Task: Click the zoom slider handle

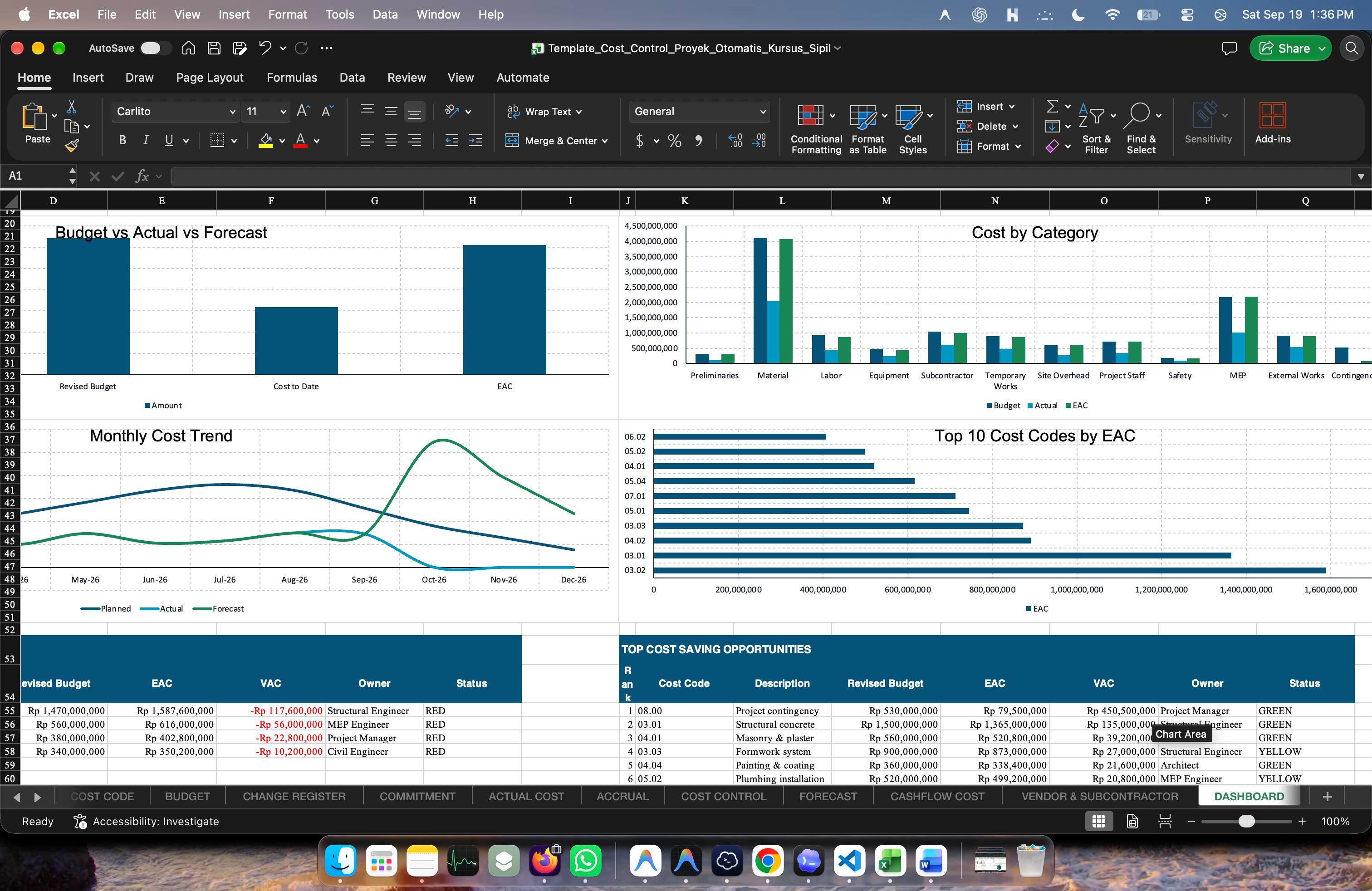Action: click(x=1246, y=821)
